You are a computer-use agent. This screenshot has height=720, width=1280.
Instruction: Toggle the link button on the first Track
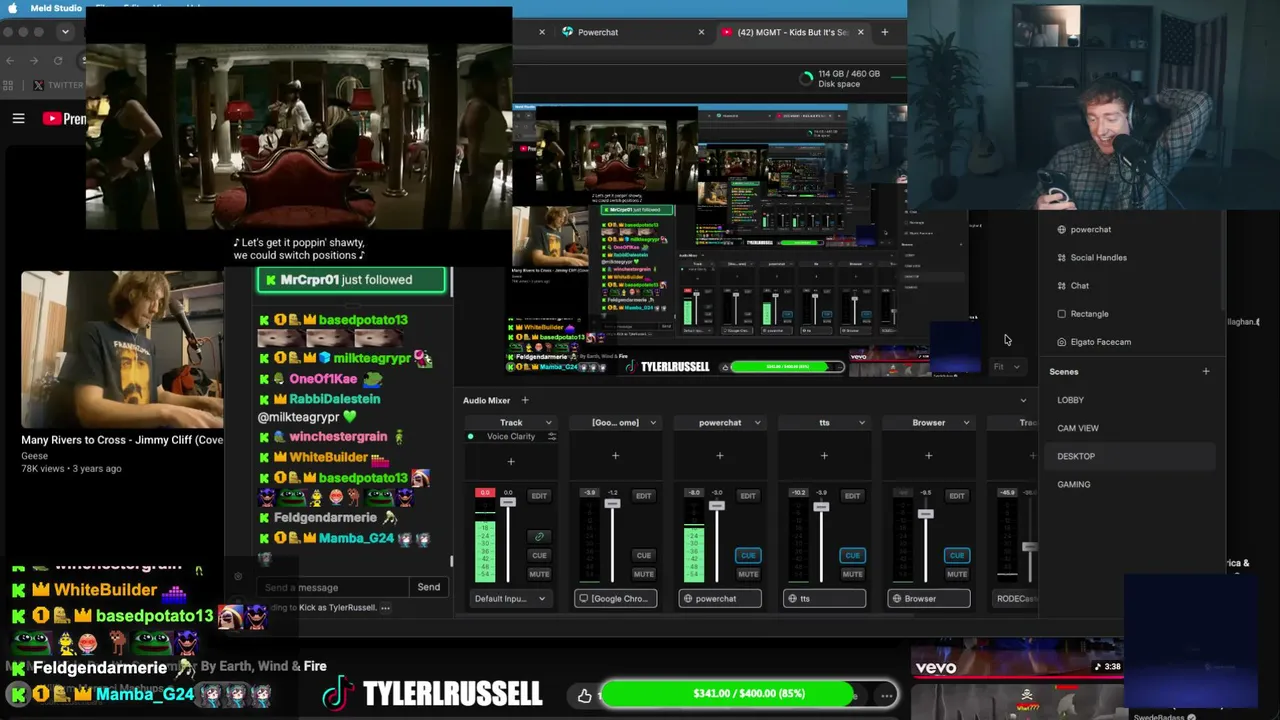click(x=539, y=537)
